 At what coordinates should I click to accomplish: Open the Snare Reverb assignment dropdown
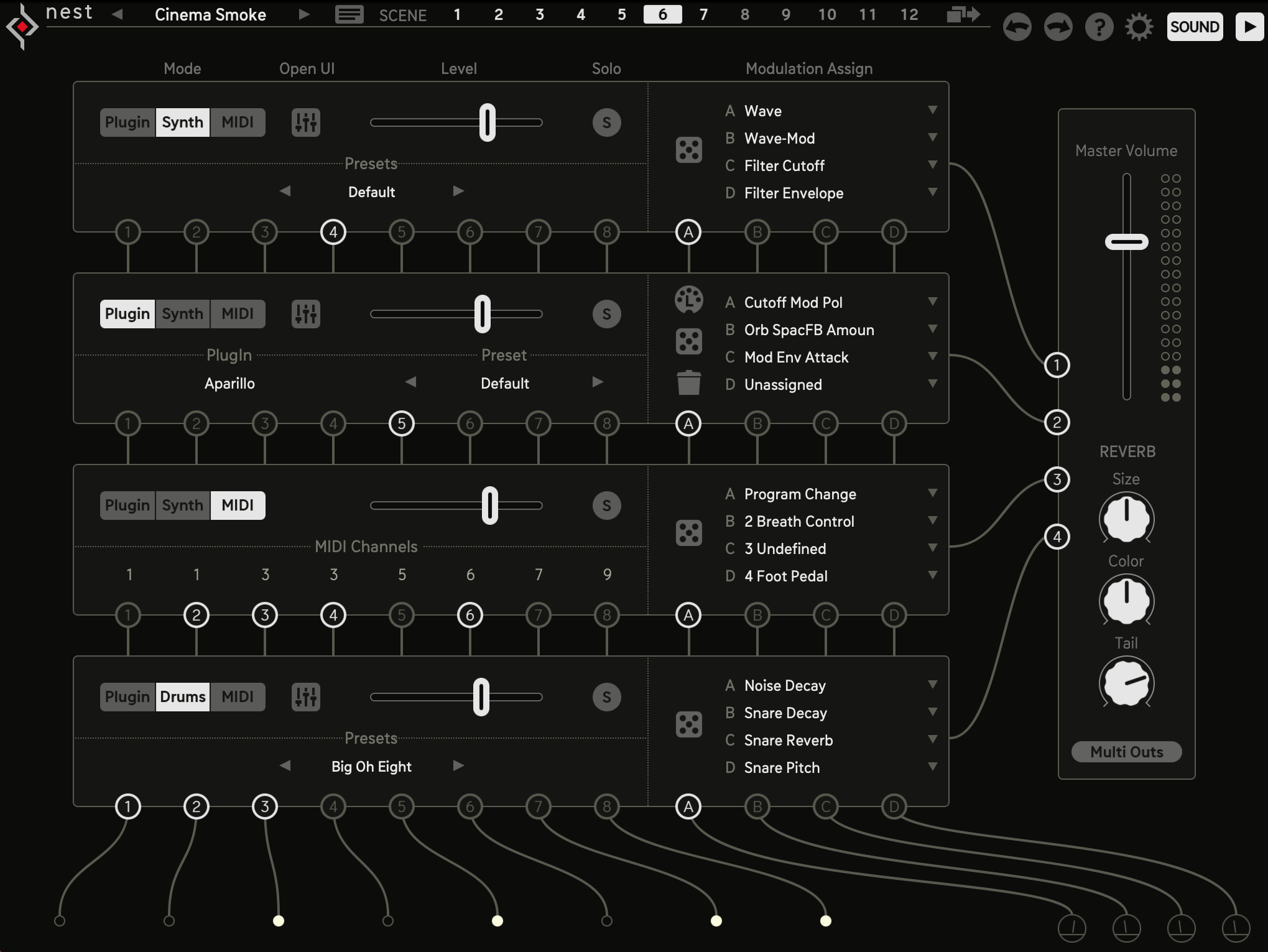[x=932, y=739]
